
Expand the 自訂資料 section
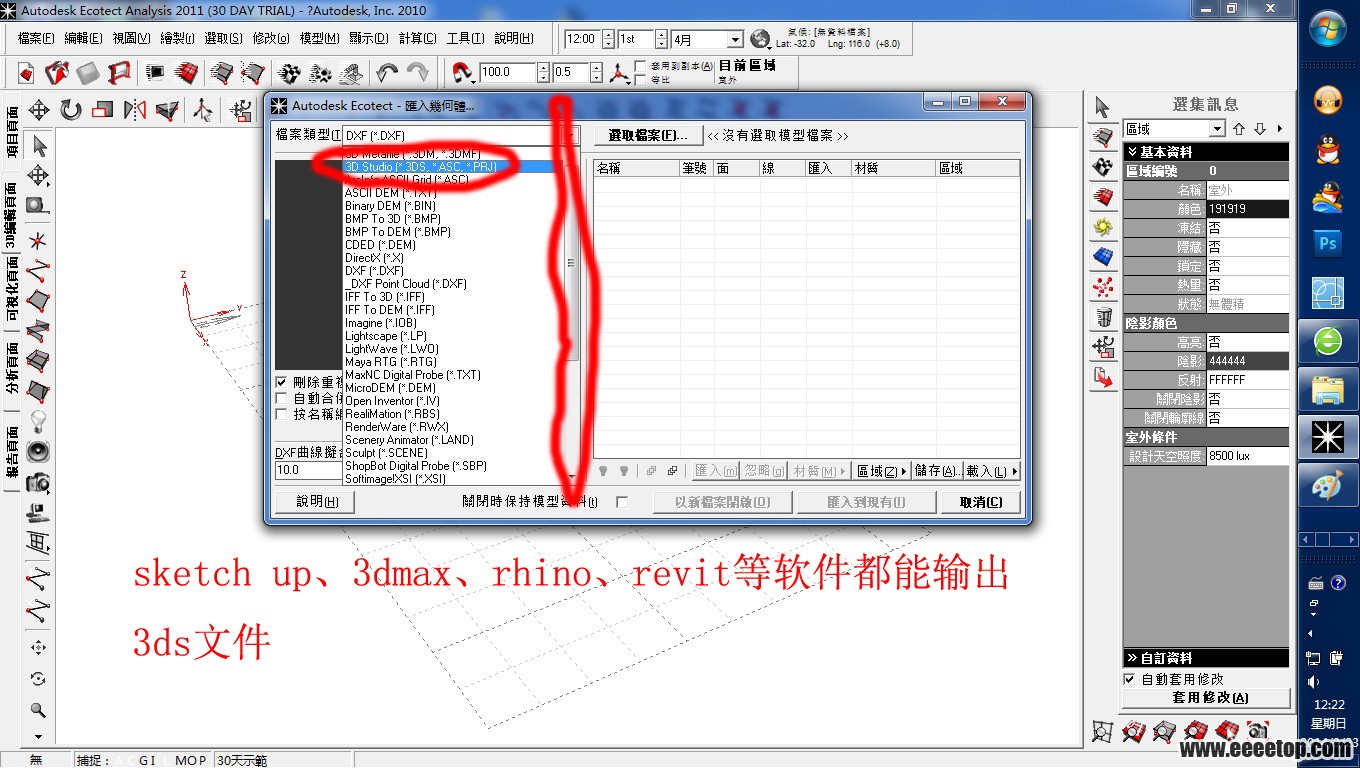coord(1205,658)
